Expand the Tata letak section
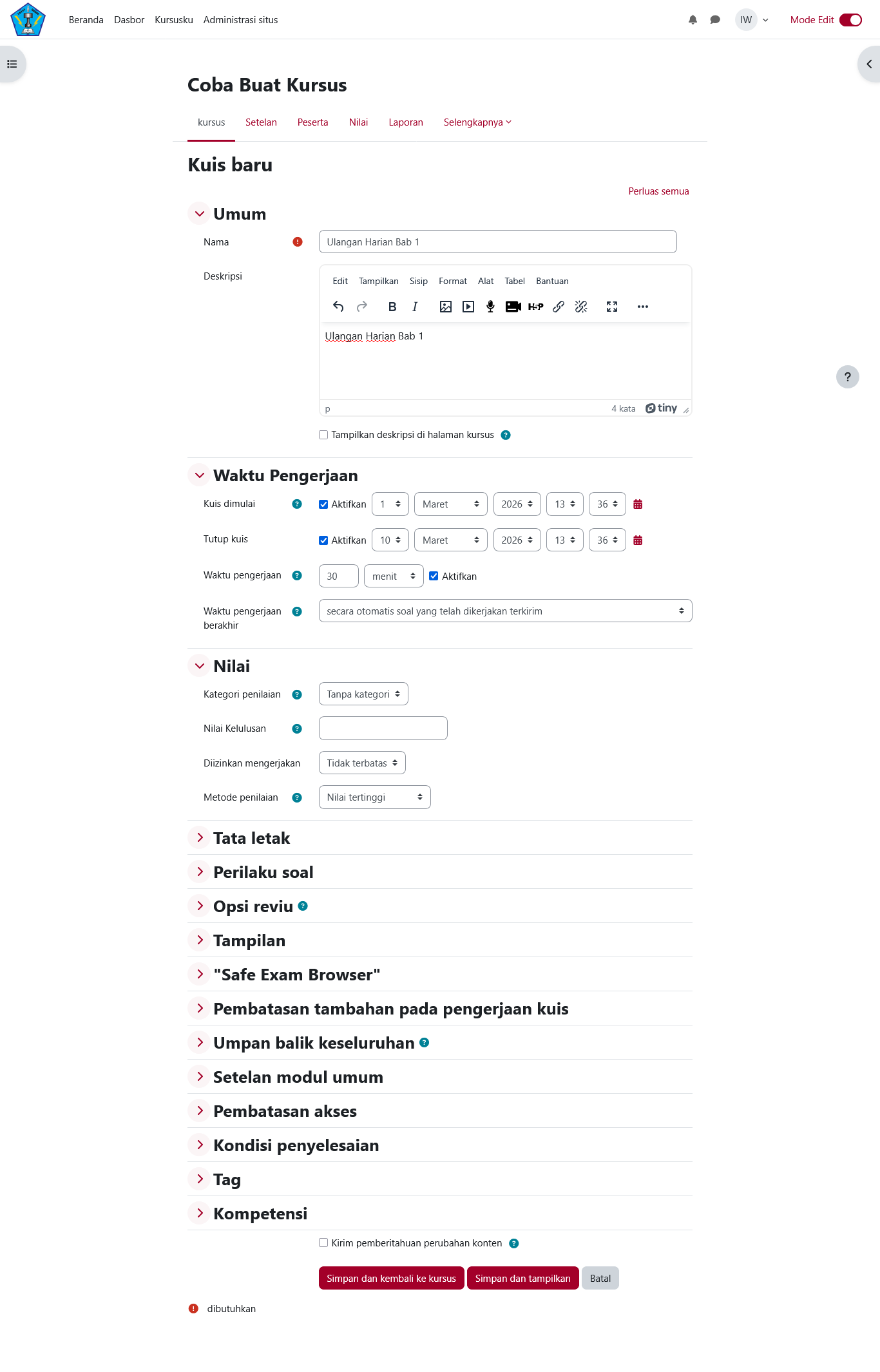The width and height of the screenshot is (880, 1372). coord(200,838)
